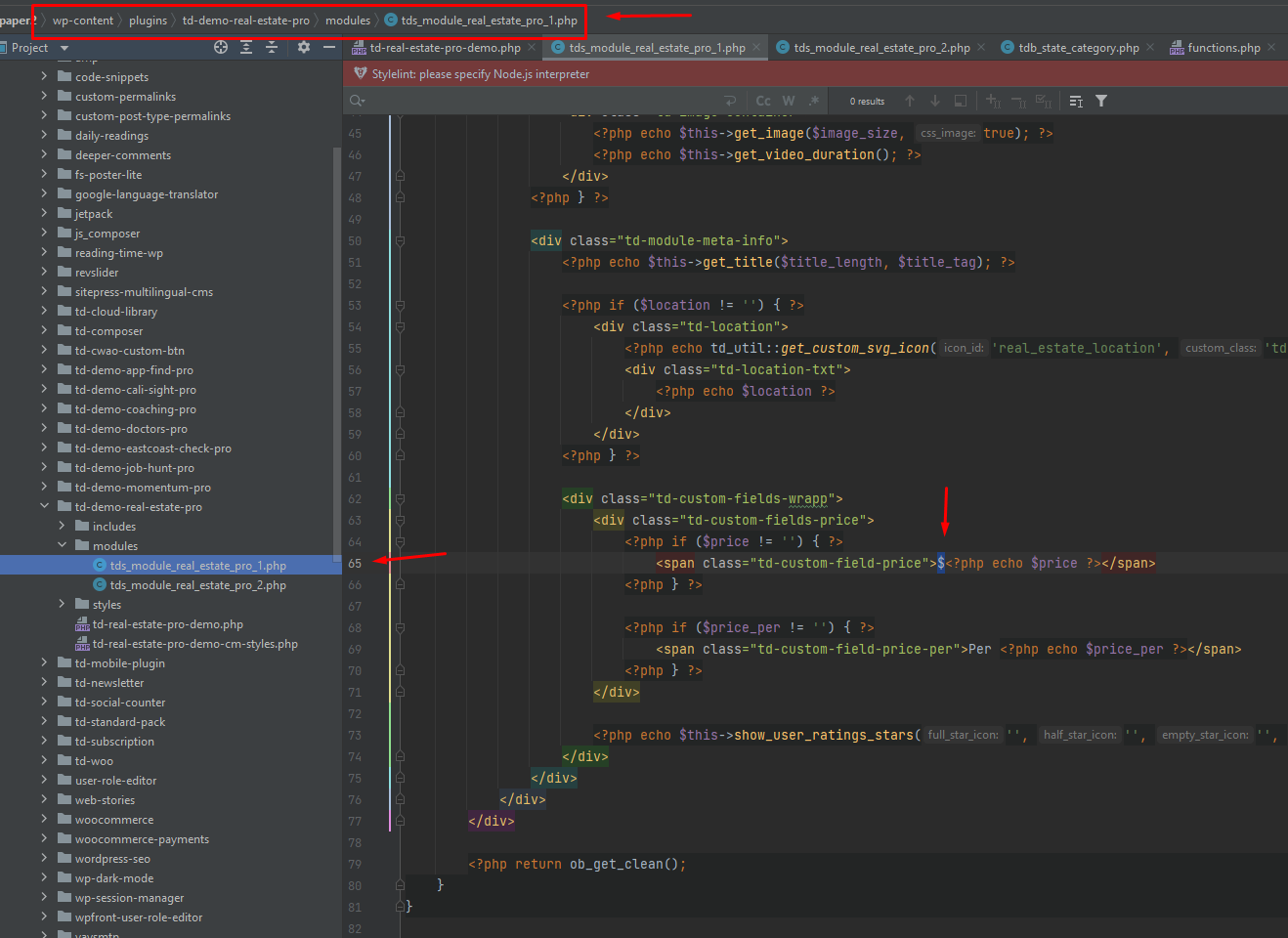Click into the editor search input field
This screenshot has width=1288, height=938.
click(542, 101)
